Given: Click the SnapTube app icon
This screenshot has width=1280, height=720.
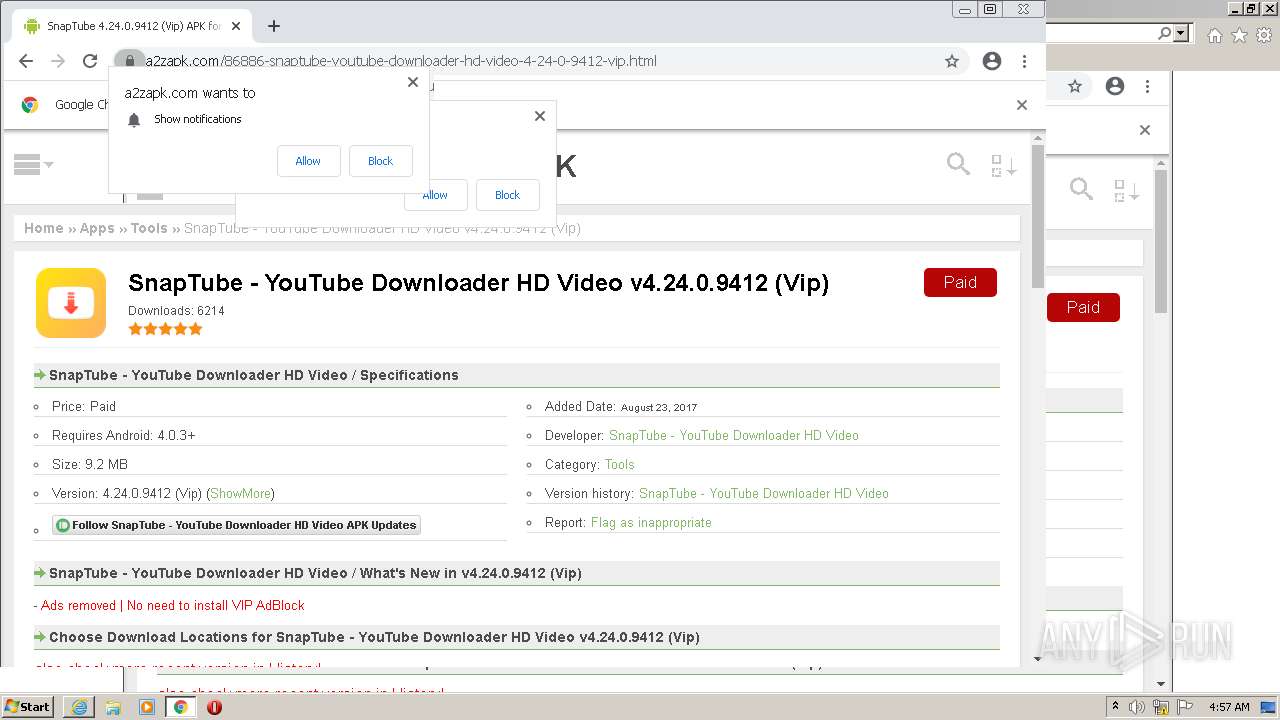Looking at the screenshot, I should click(x=71, y=303).
